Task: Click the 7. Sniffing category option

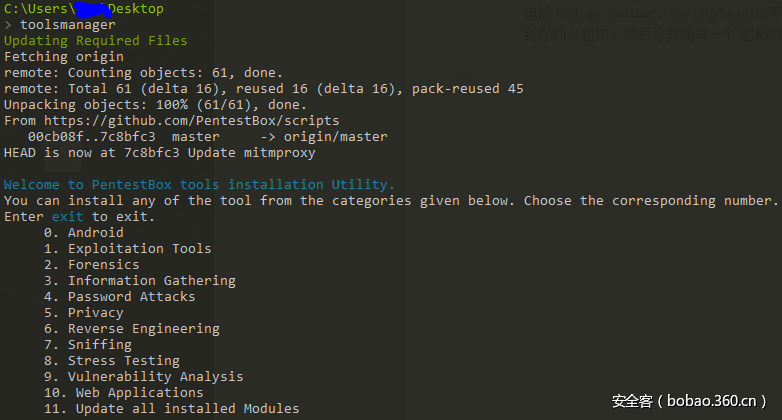Action: pos(88,345)
